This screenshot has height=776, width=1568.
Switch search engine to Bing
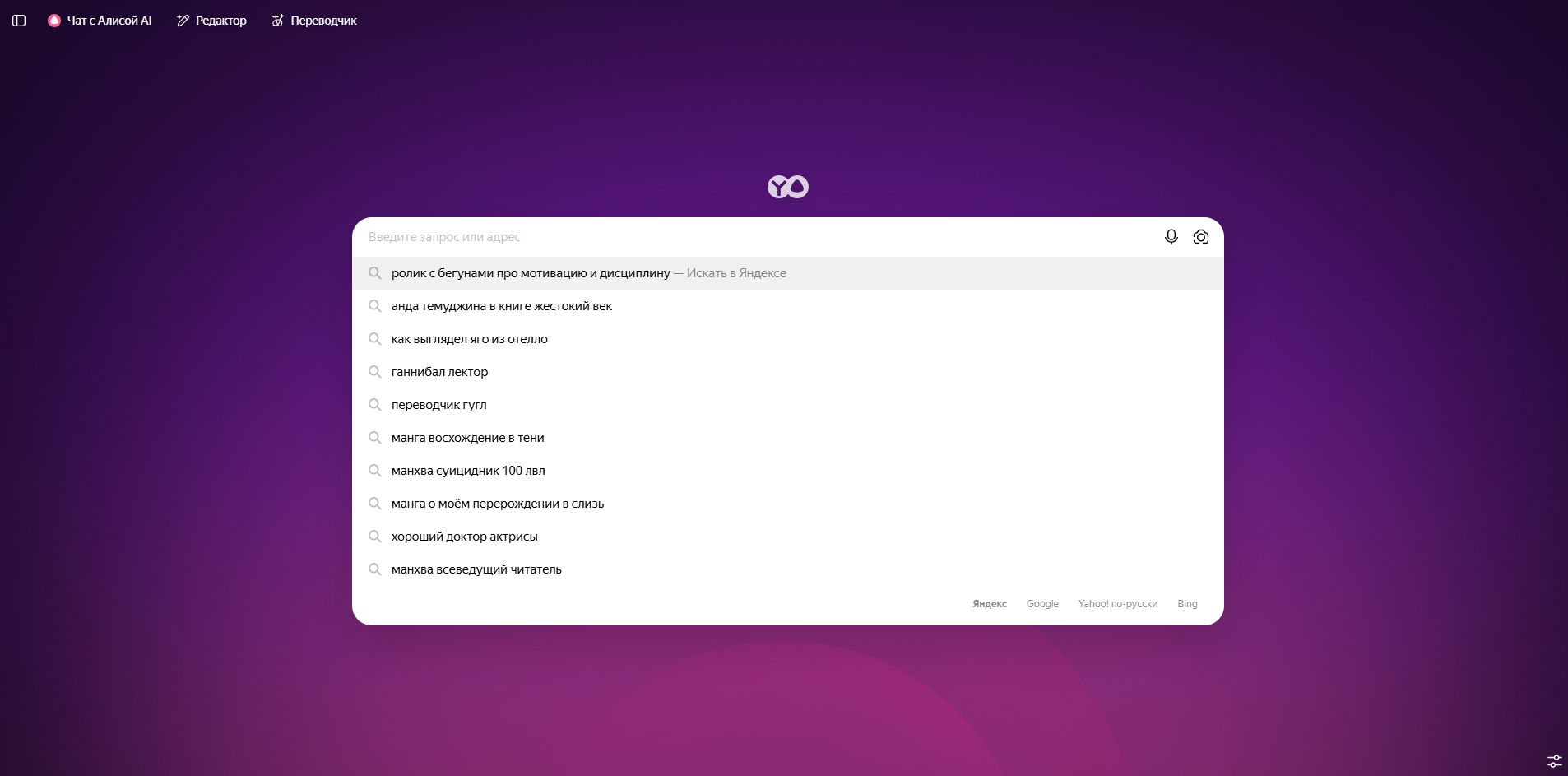click(1187, 604)
